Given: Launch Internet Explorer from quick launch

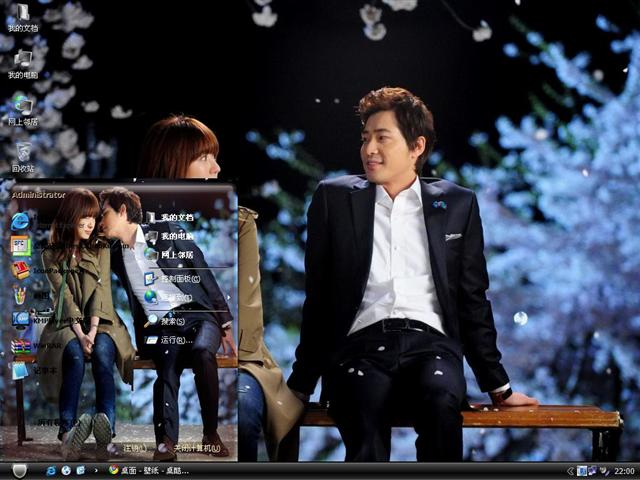Looking at the screenshot, I should pyautogui.click(x=51, y=471).
